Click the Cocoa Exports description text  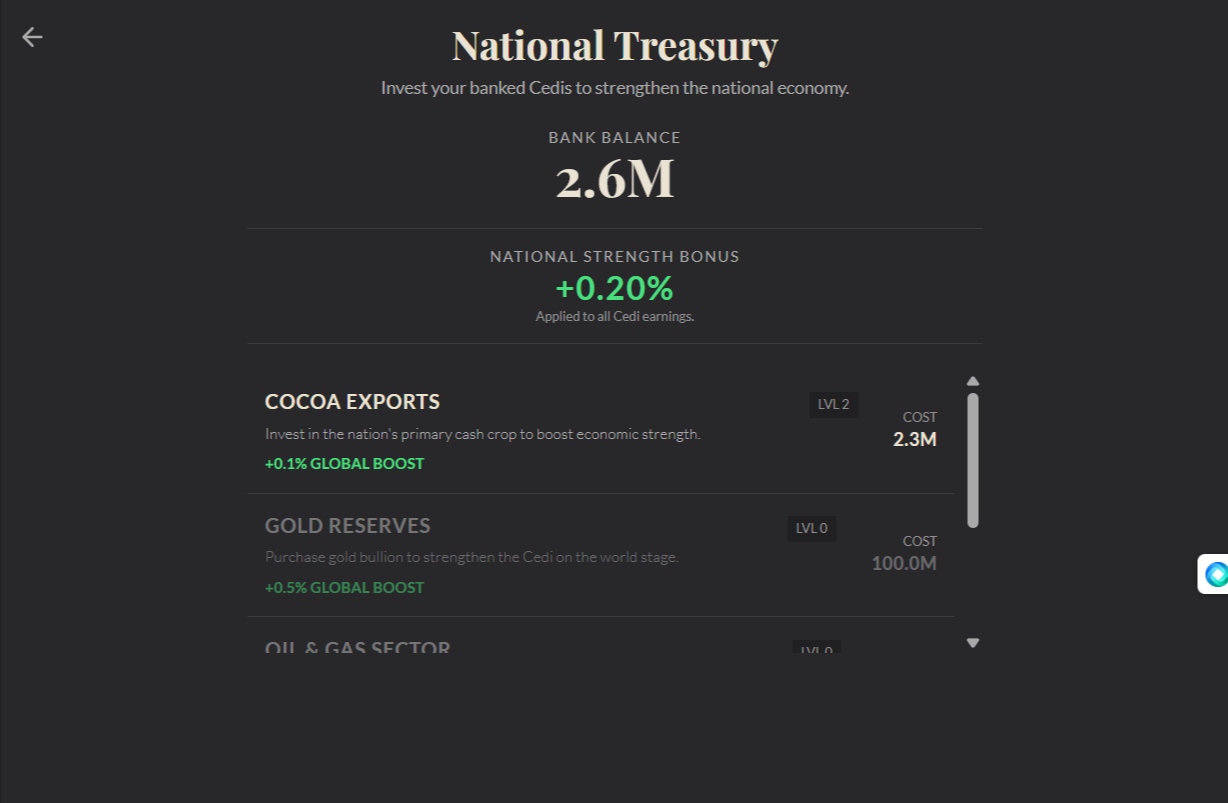coord(482,434)
